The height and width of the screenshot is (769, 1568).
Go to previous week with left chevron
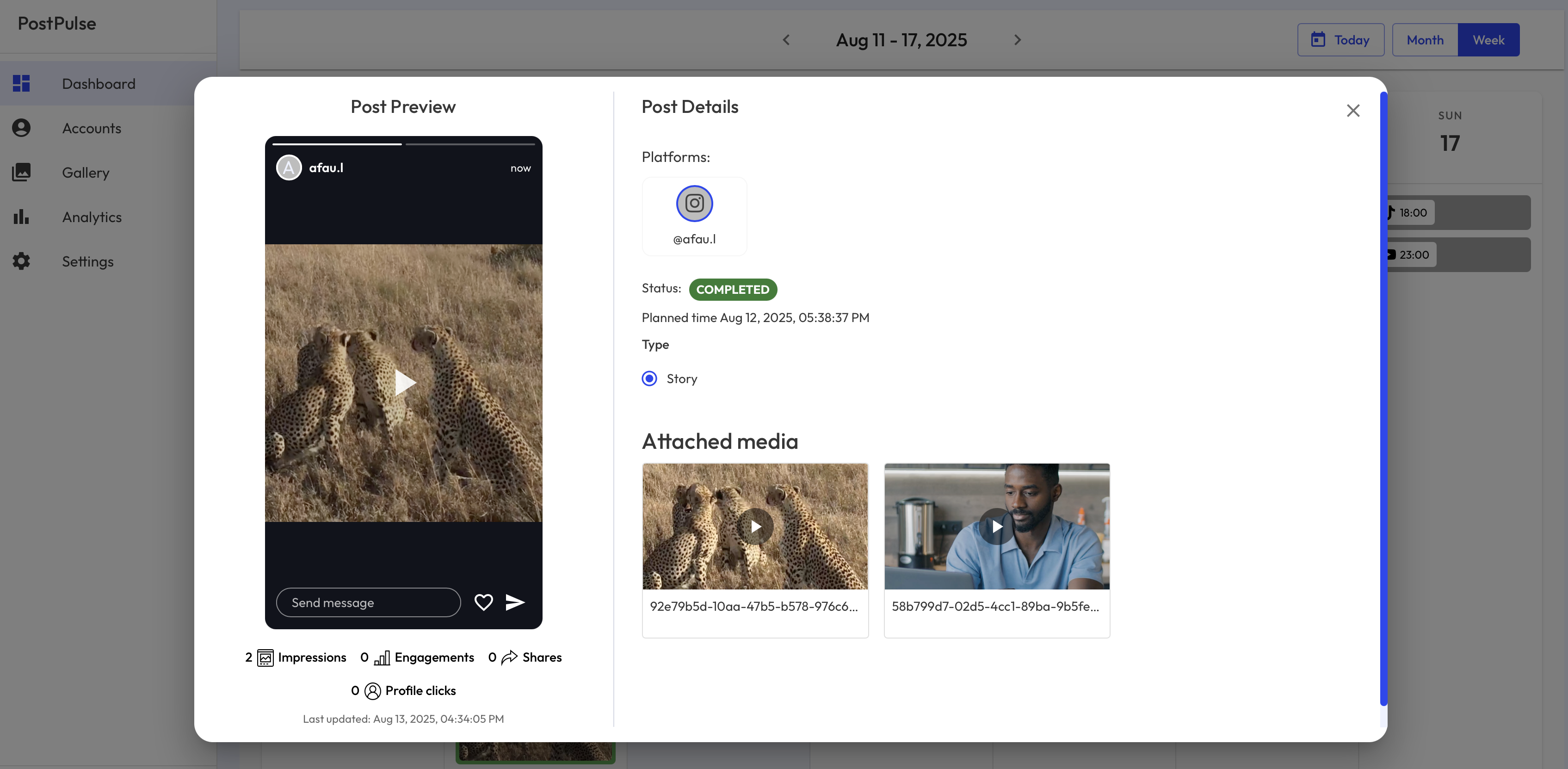[786, 40]
